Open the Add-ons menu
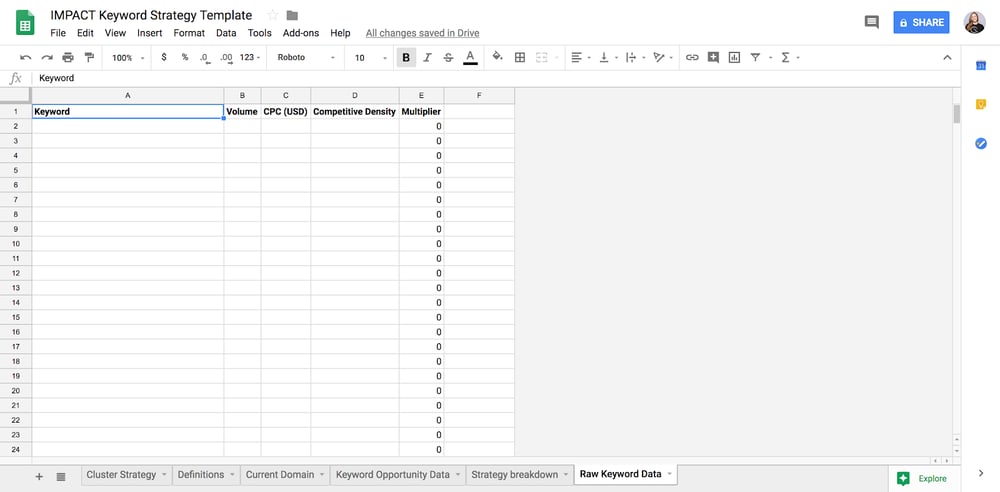The width and height of the screenshot is (1000, 492). [x=301, y=33]
